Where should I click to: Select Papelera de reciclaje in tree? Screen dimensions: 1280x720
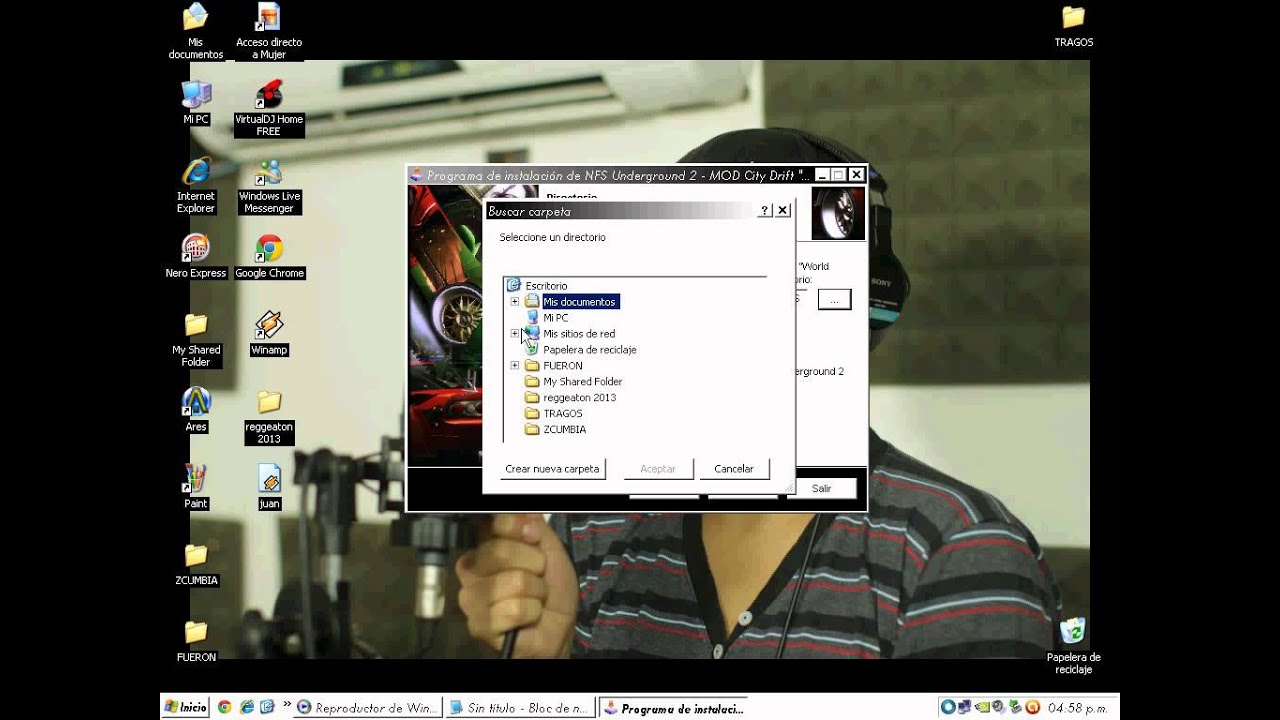(x=589, y=349)
